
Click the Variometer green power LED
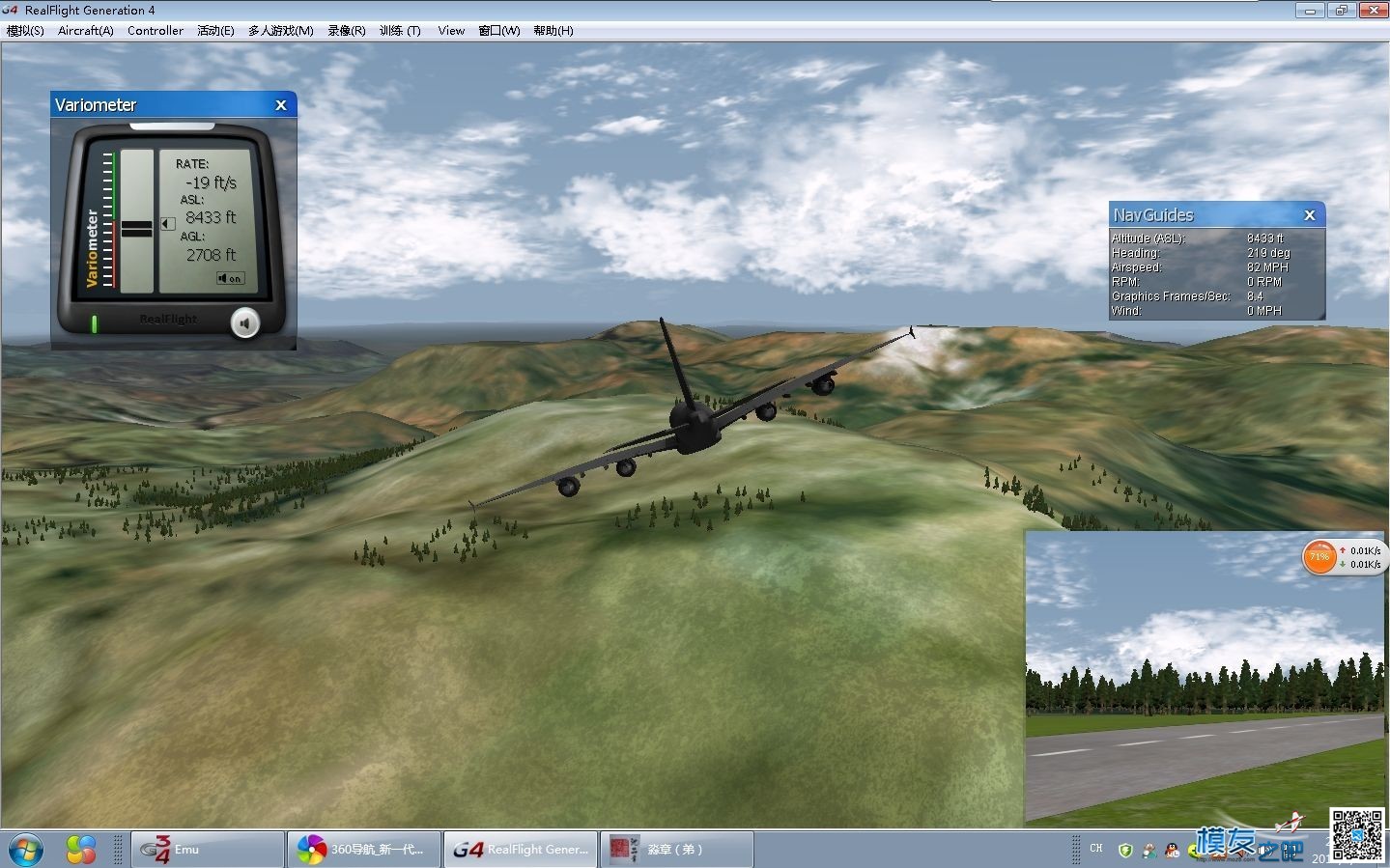pyautogui.click(x=94, y=323)
